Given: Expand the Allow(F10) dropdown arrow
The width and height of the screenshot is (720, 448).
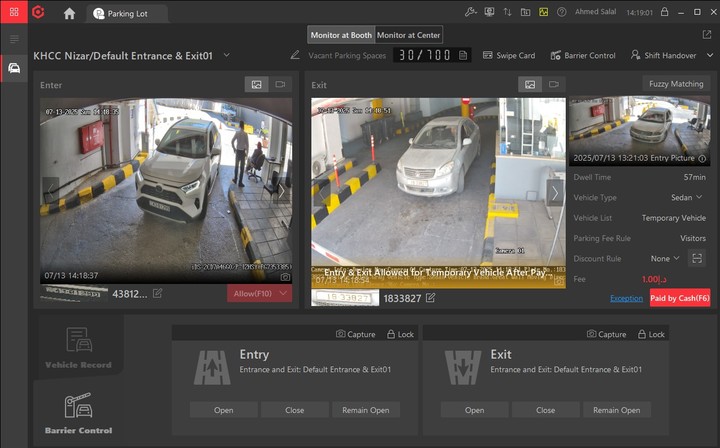Looking at the screenshot, I should click(x=284, y=294).
